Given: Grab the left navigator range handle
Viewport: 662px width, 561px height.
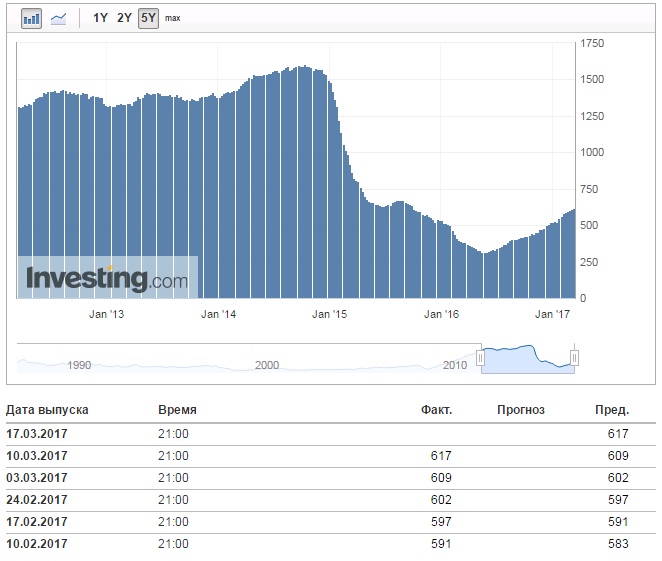Looking at the screenshot, I should [481, 358].
